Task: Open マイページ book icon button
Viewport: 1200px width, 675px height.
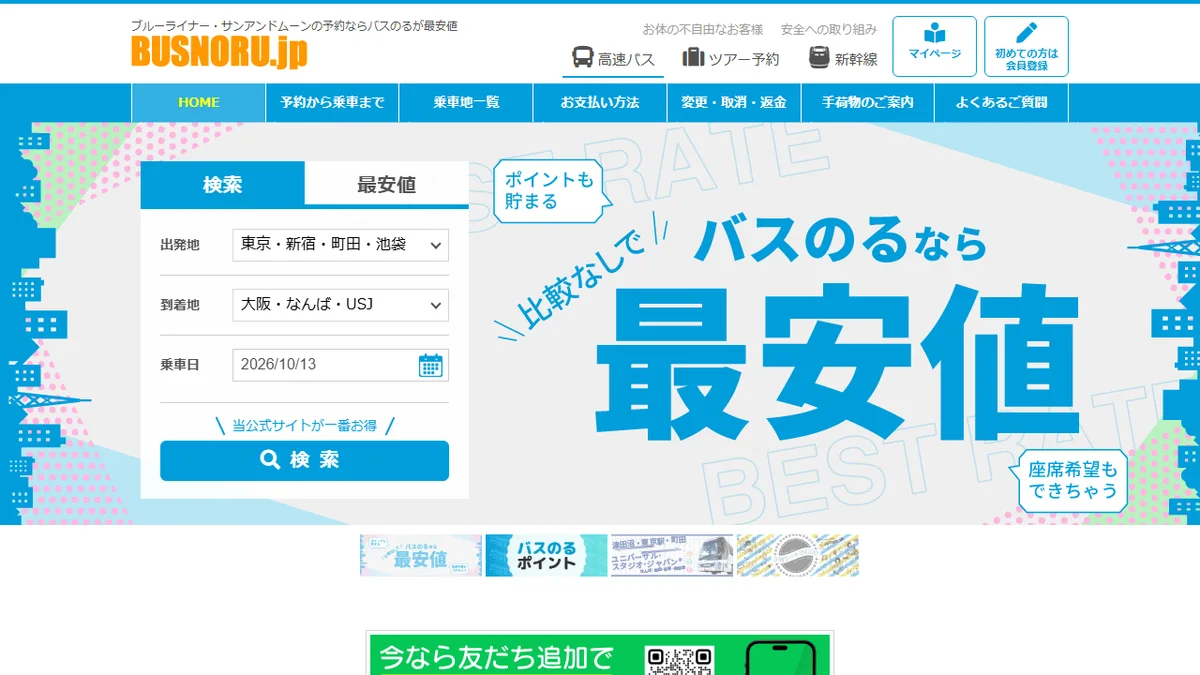Action: pyautogui.click(x=934, y=46)
